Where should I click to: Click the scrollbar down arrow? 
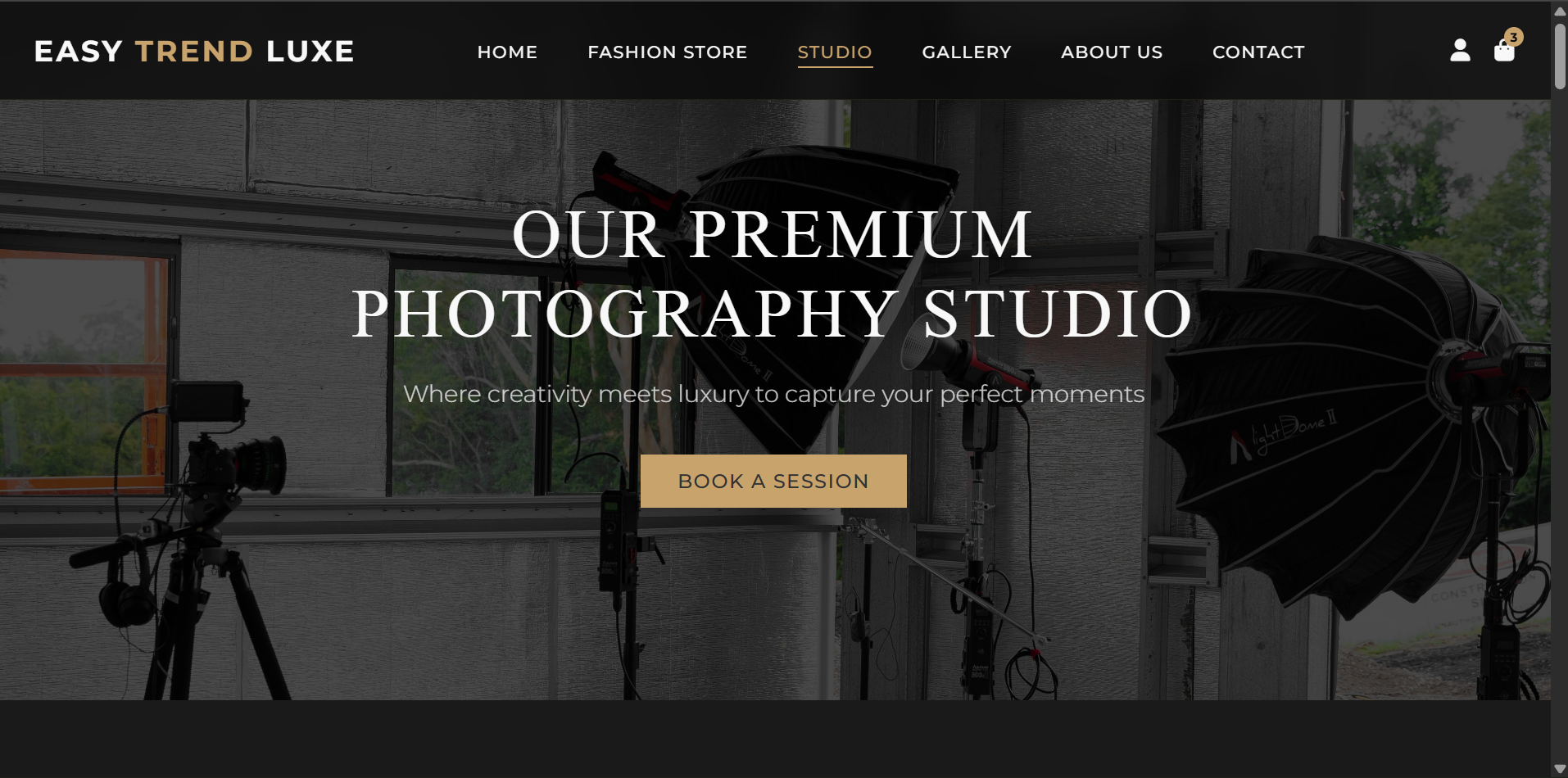(x=1560, y=768)
